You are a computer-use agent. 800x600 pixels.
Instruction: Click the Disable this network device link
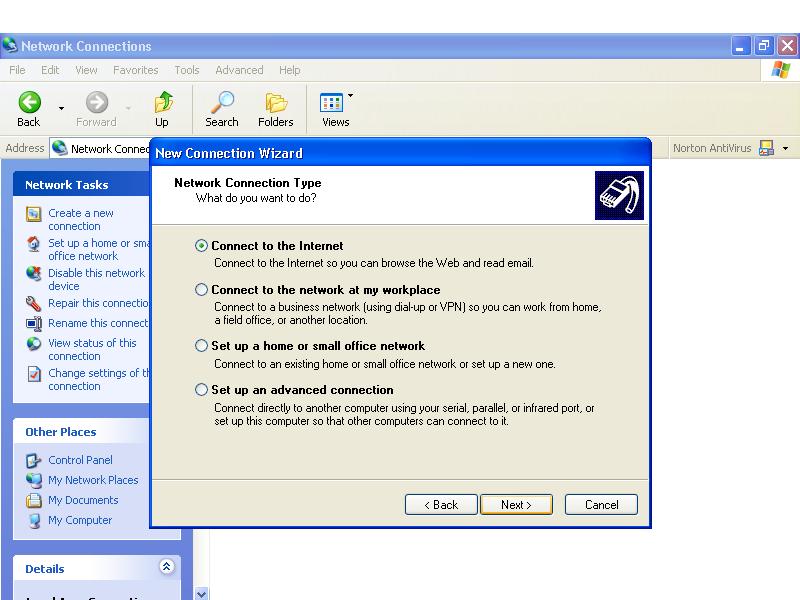[96, 280]
